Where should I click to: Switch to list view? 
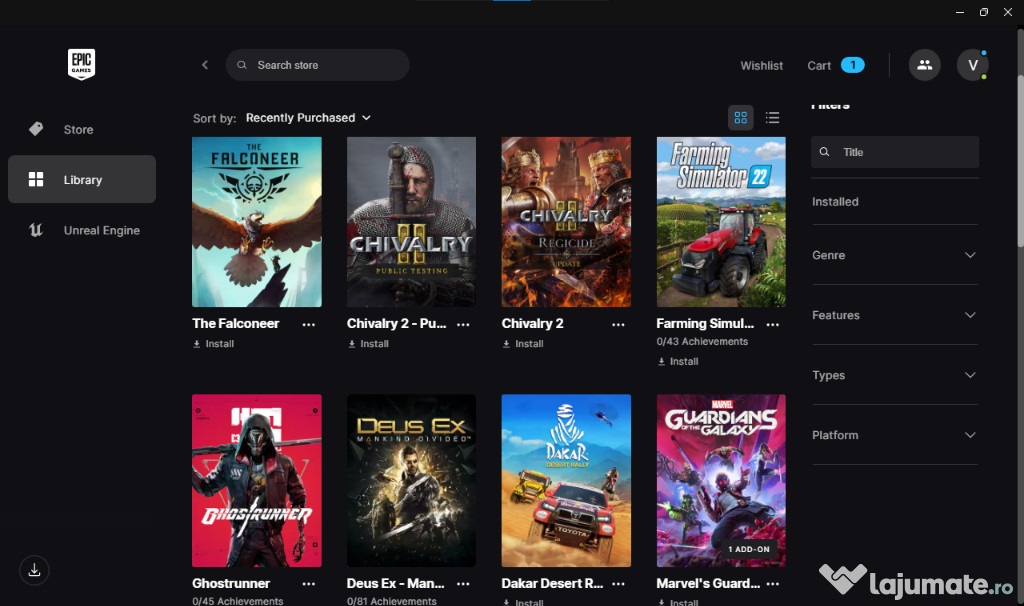point(773,118)
